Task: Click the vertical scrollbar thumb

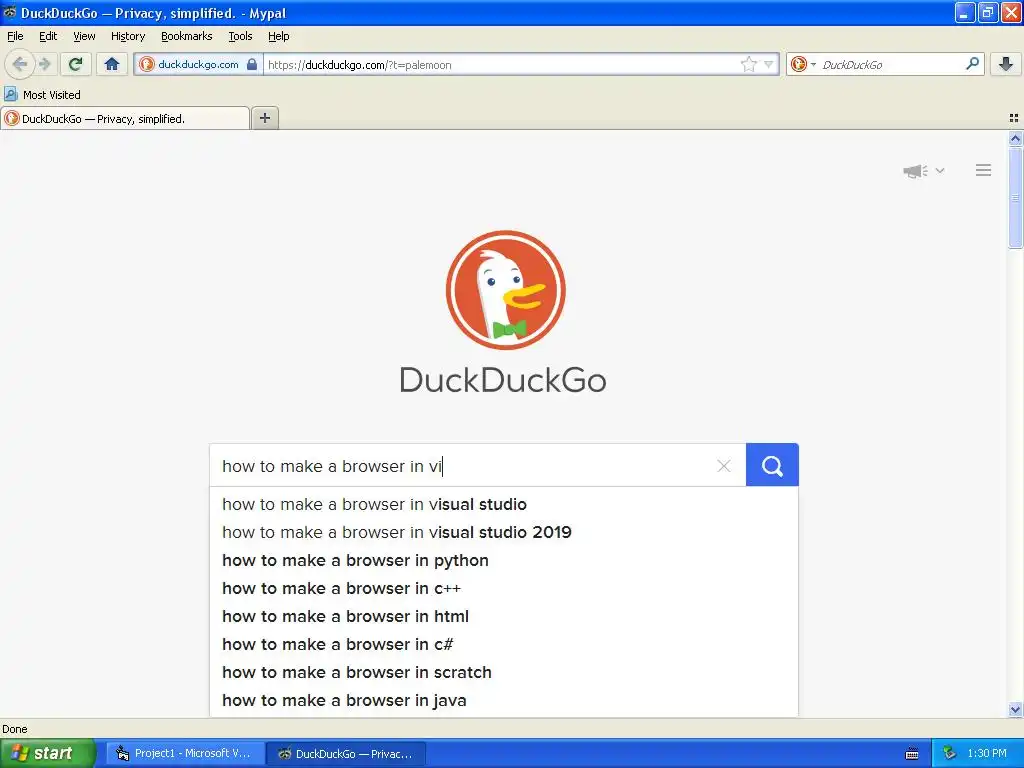Action: click(x=1015, y=197)
